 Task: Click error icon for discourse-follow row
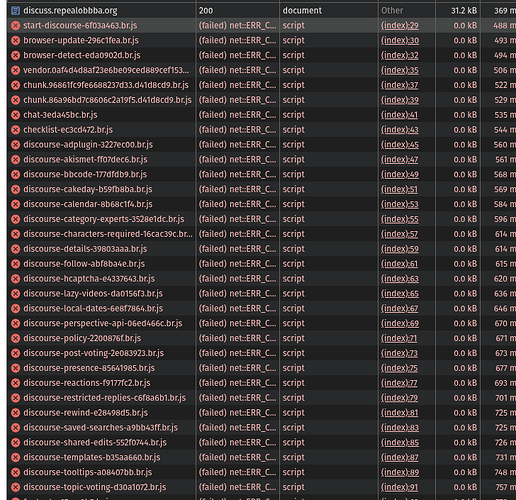pos(15,264)
